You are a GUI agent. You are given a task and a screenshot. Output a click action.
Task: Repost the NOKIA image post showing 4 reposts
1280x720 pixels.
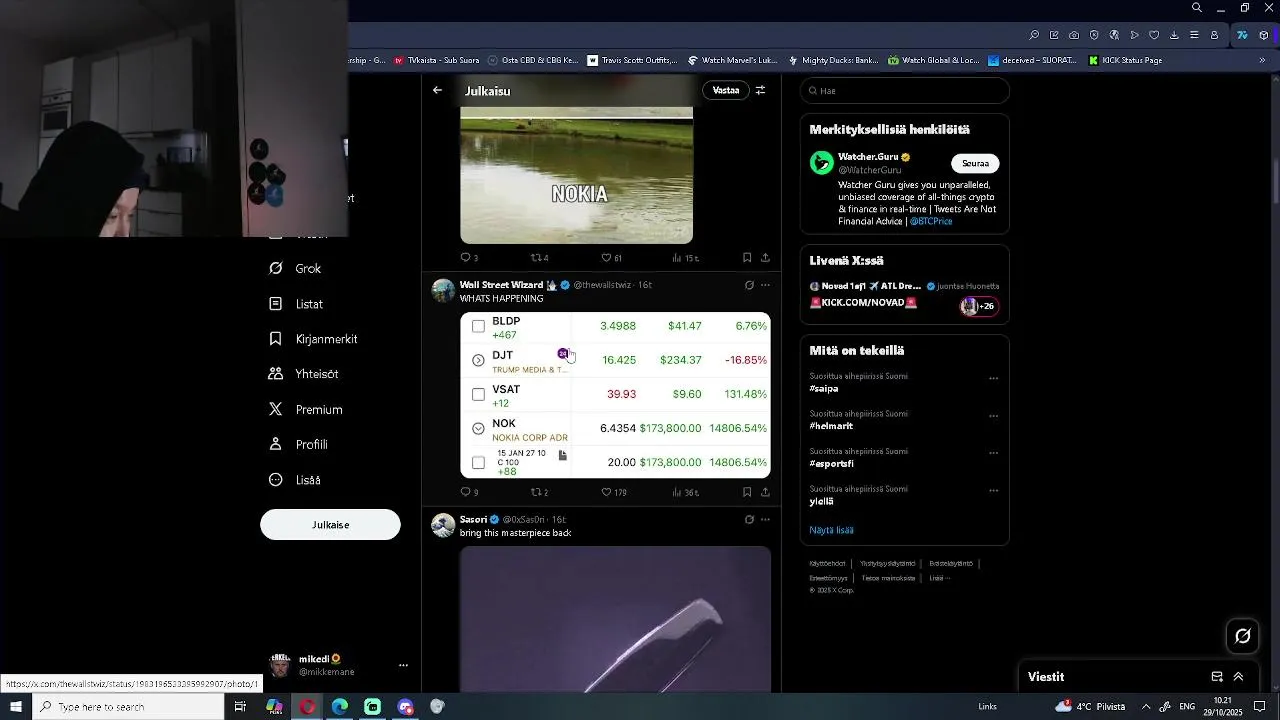click(x=539, y=258)
